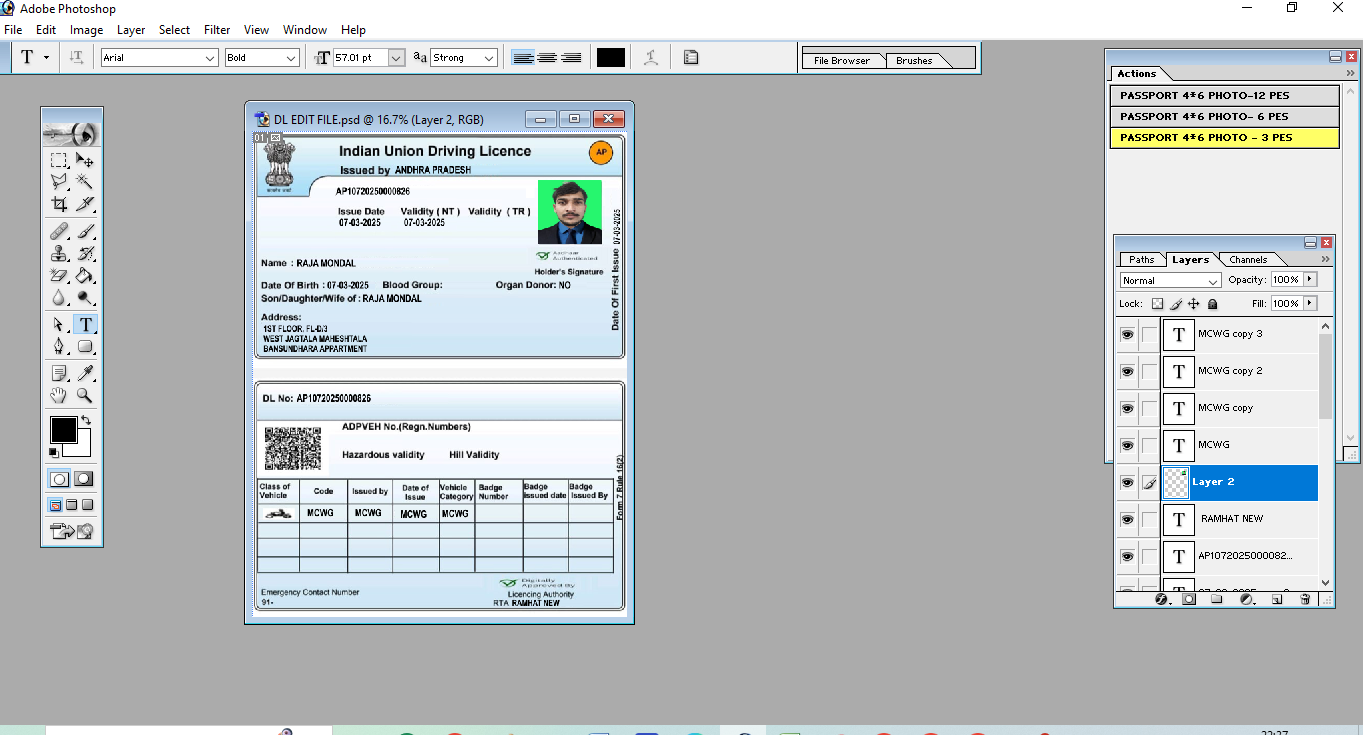Viewport: 1363px width, 735px height.
Task: Open the character and paragraph palettes icon
Action: tap(691, 58)
